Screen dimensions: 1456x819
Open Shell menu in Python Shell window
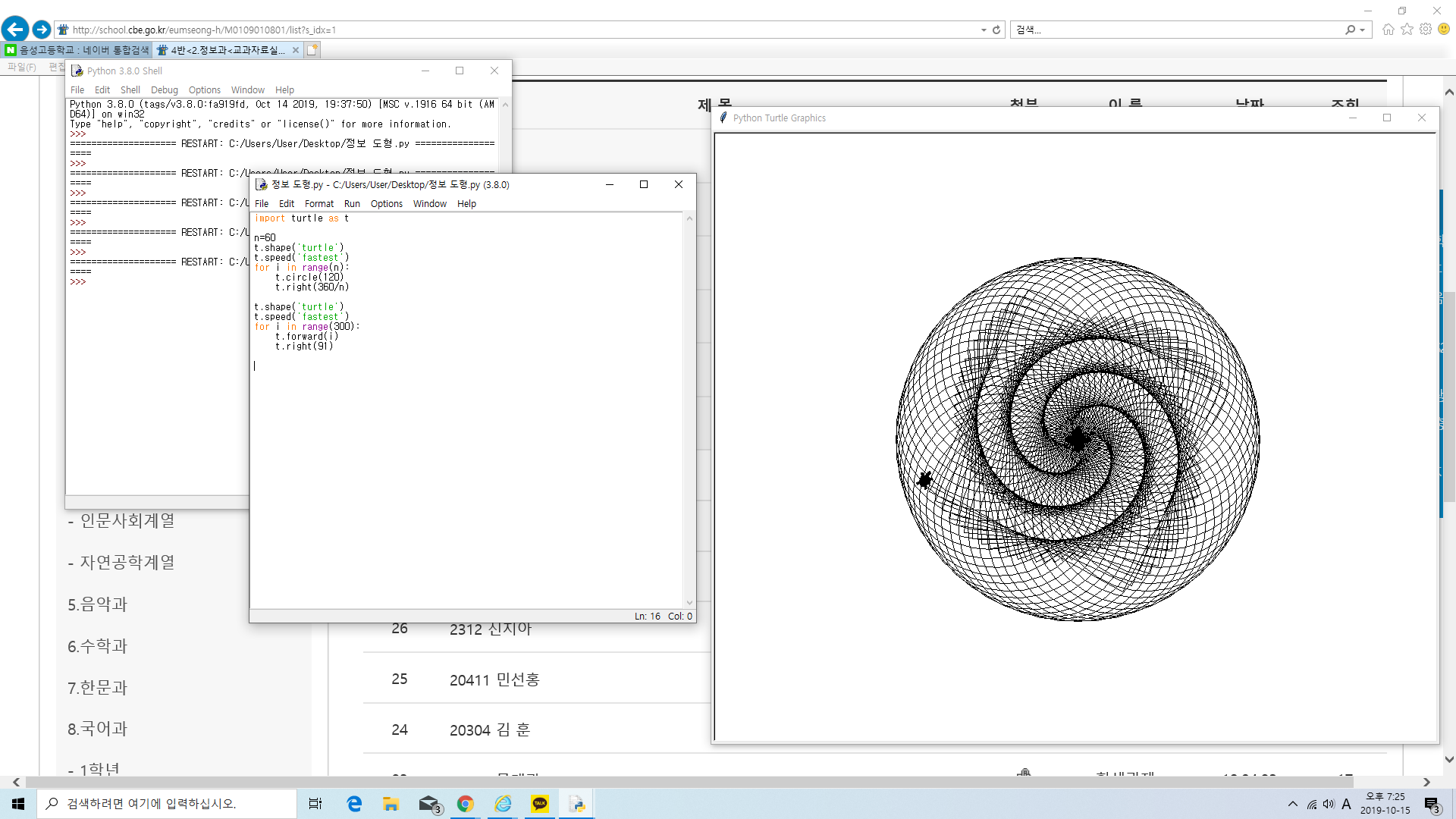[x=130, y=89]
